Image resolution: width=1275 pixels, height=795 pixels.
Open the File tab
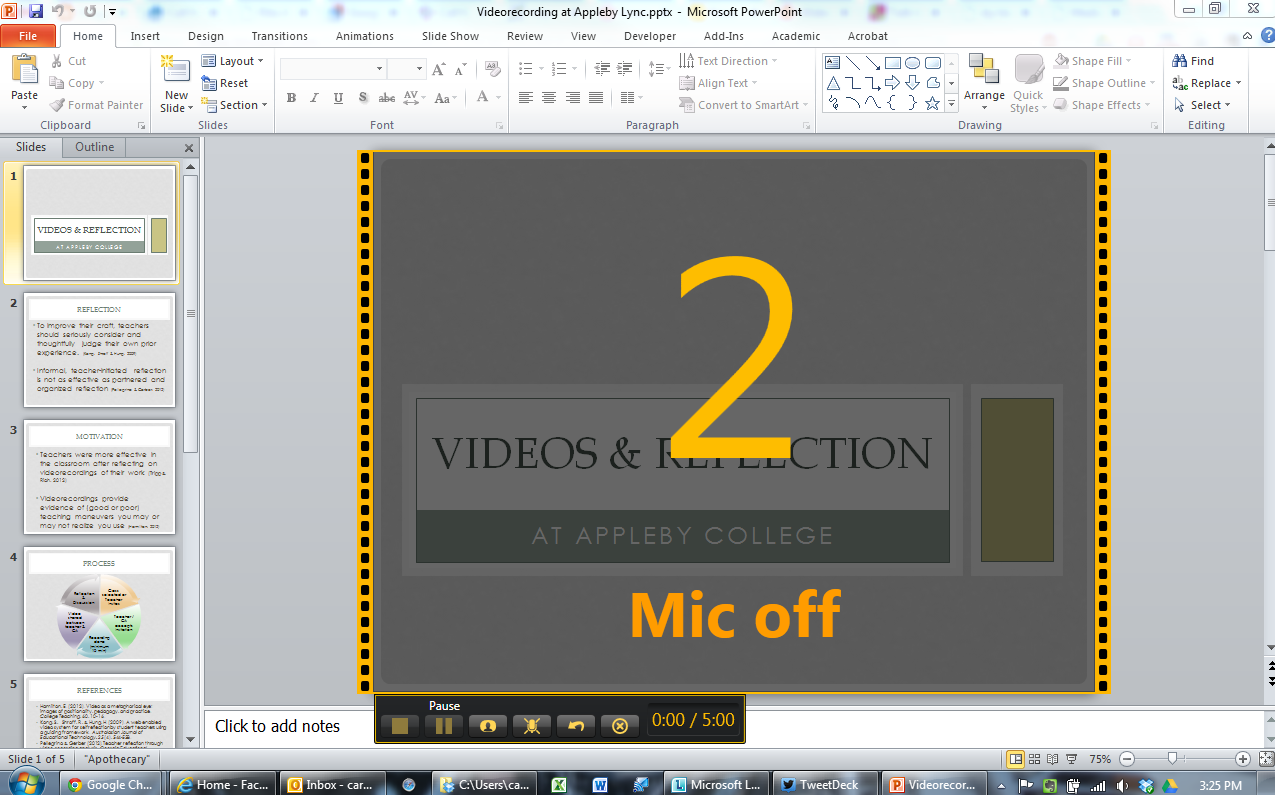(x=28, y=36)
